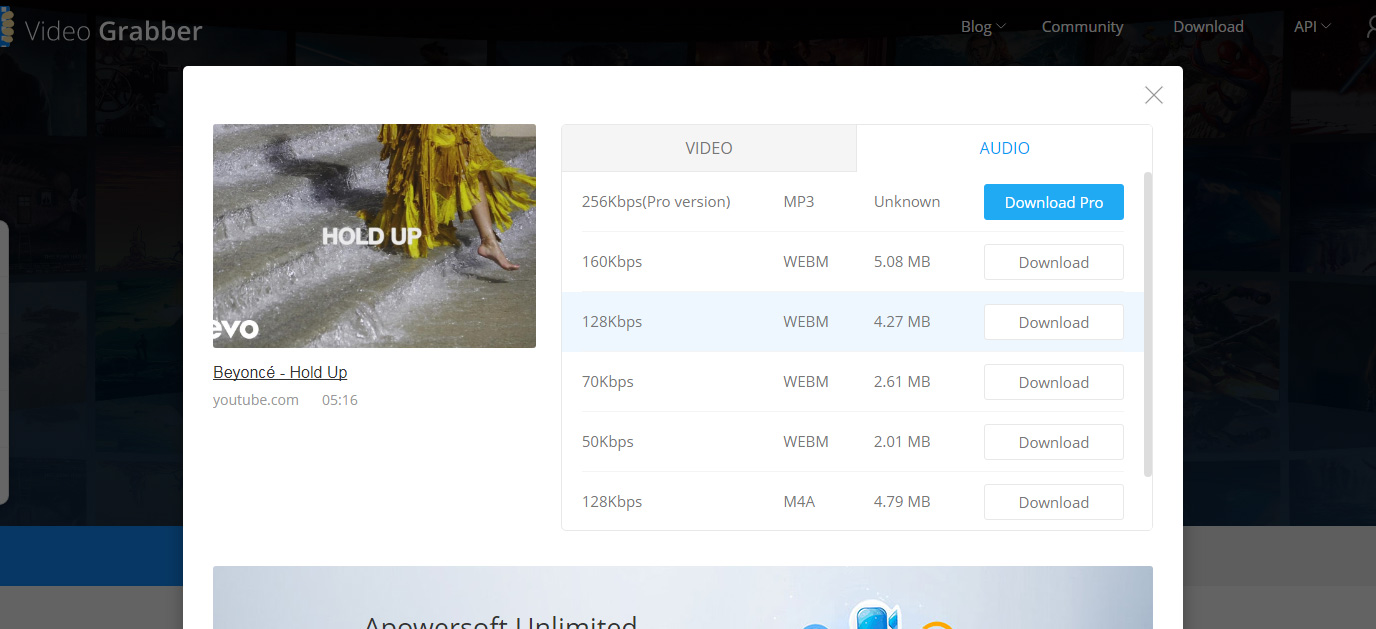Download the 128Kbps WEBM file

pyautogui.click(x=1053, y=321)
